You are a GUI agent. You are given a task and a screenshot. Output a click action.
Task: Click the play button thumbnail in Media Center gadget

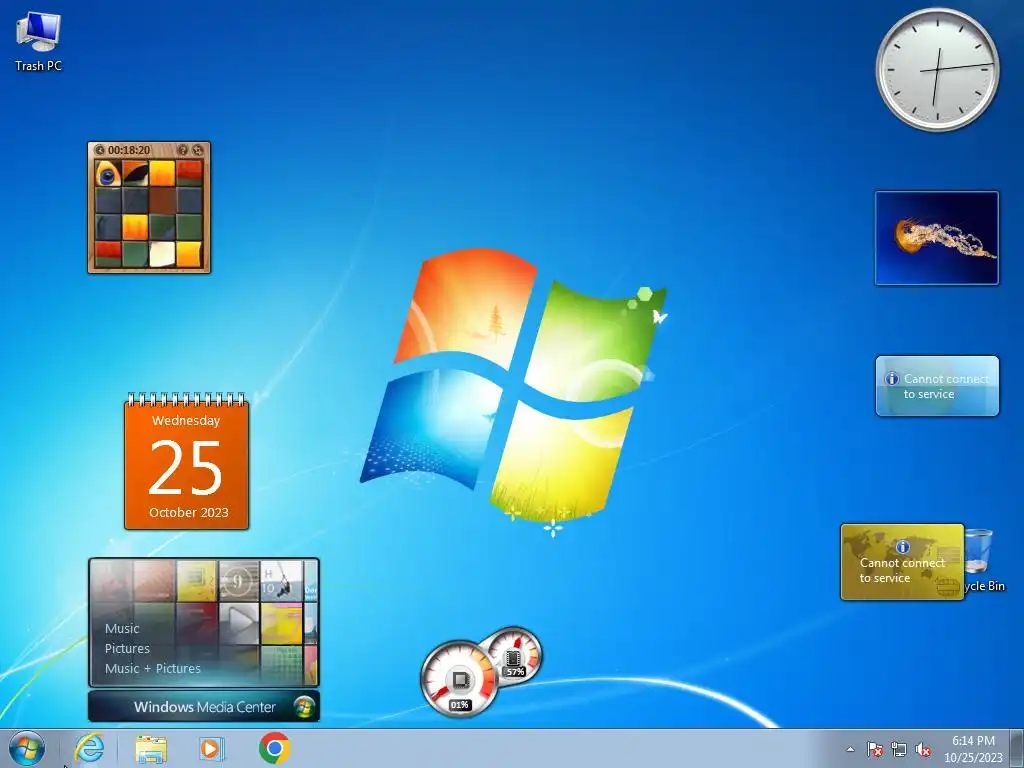click(x=239, y=622)
